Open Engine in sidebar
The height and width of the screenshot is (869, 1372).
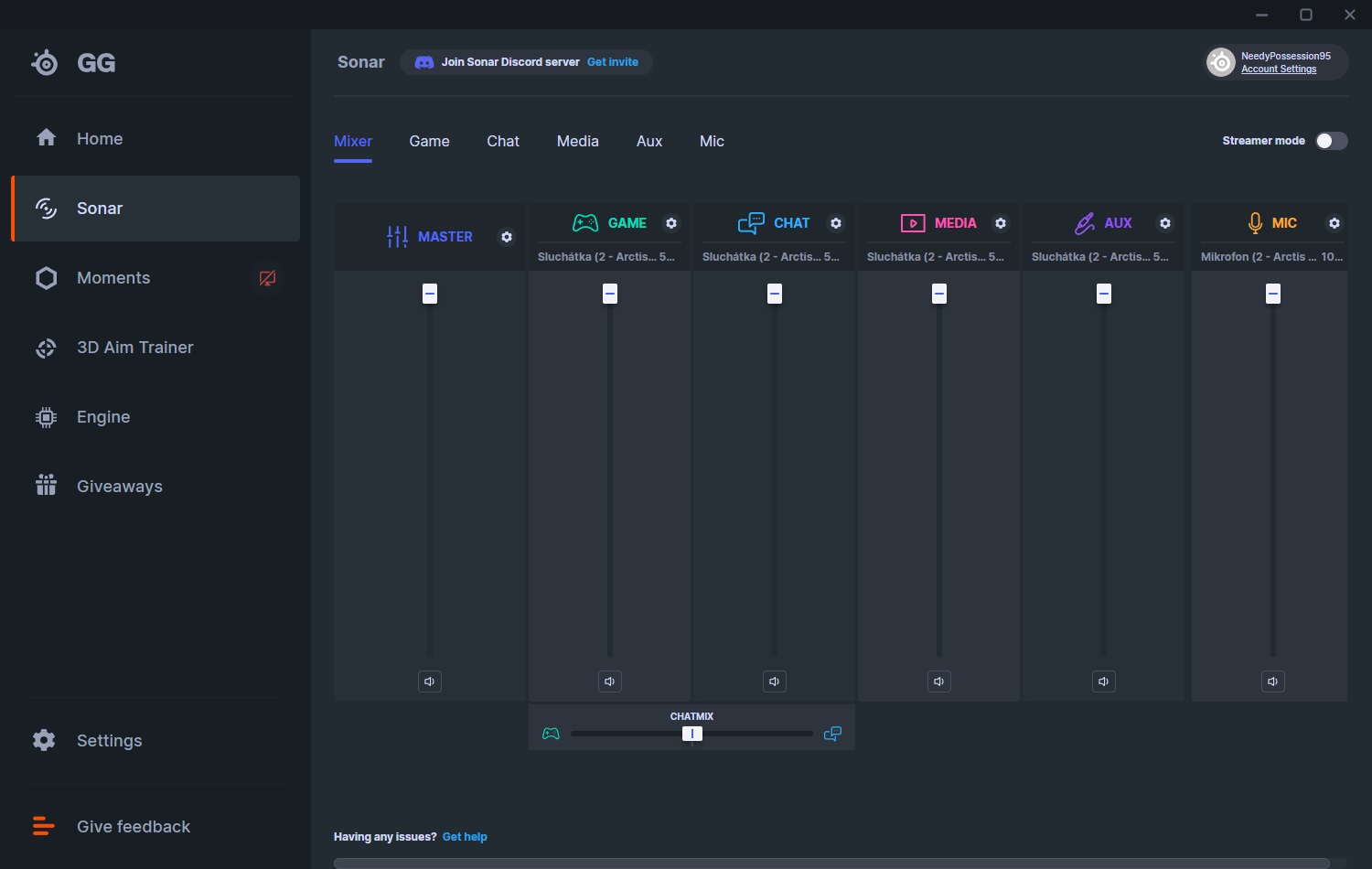tap(155, 417)
